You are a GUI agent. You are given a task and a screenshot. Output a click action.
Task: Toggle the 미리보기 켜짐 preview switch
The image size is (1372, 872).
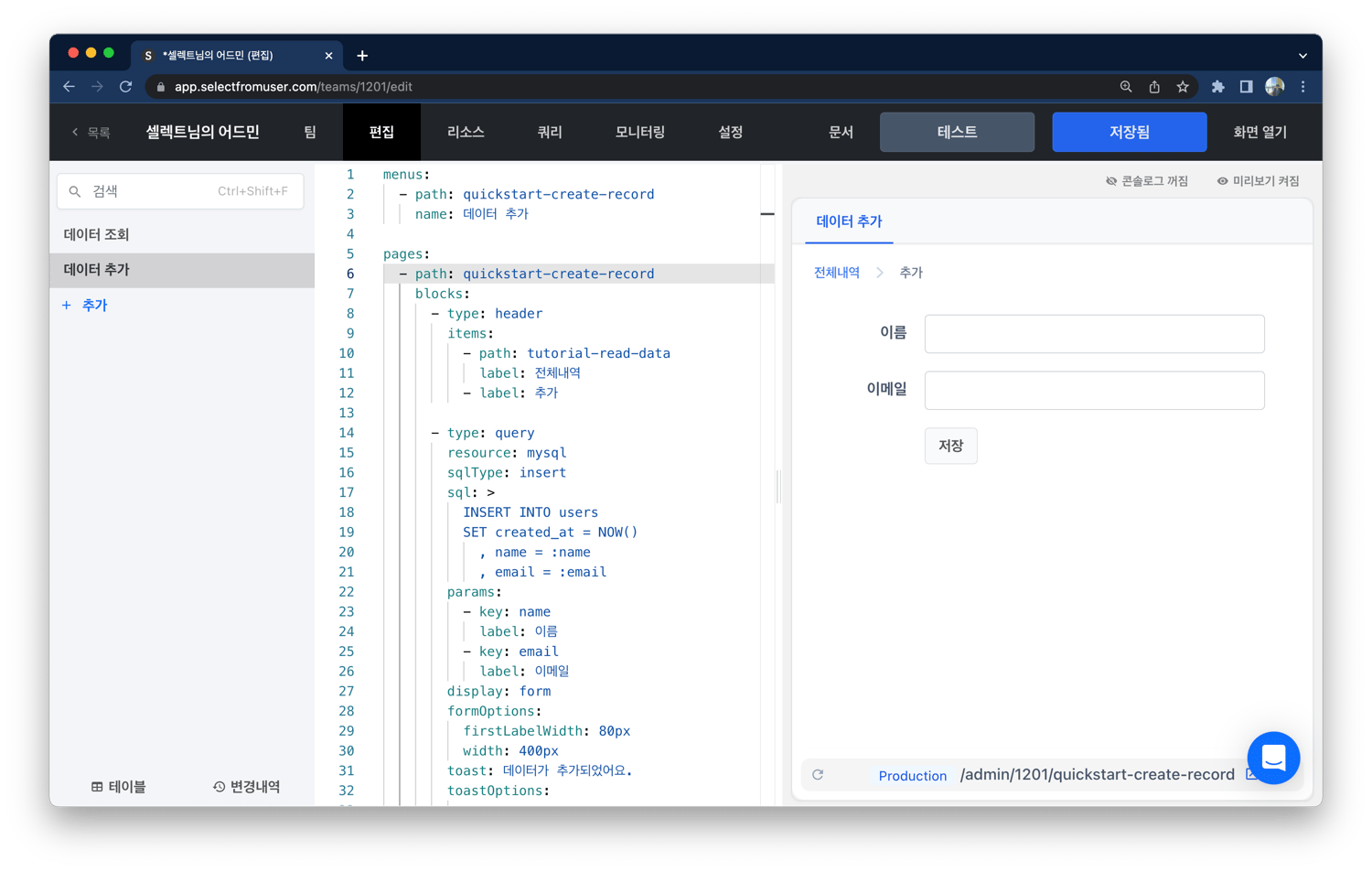click(x=1258, y=181)
